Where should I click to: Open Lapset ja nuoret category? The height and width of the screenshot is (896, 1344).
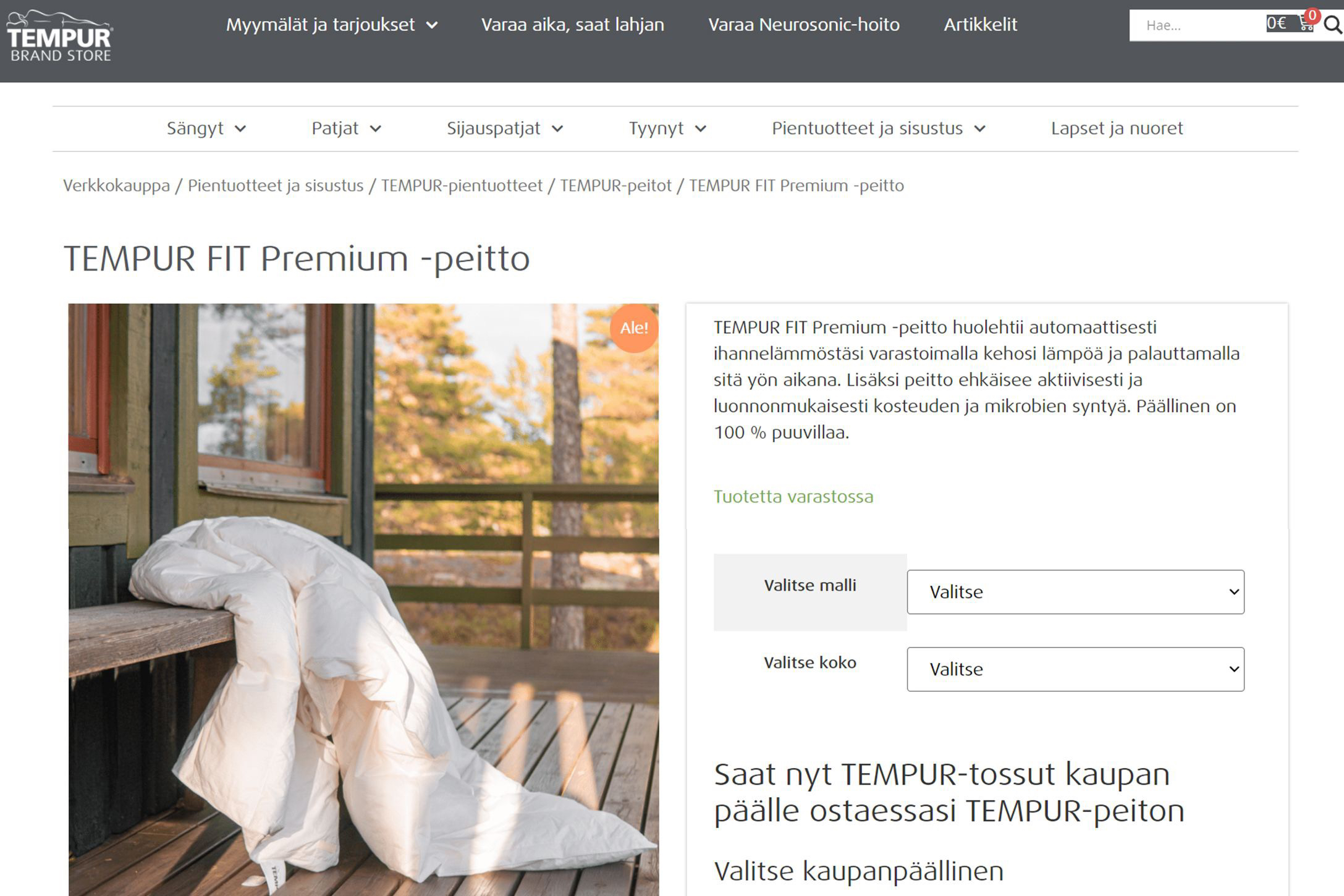(x=1117, y=129)
